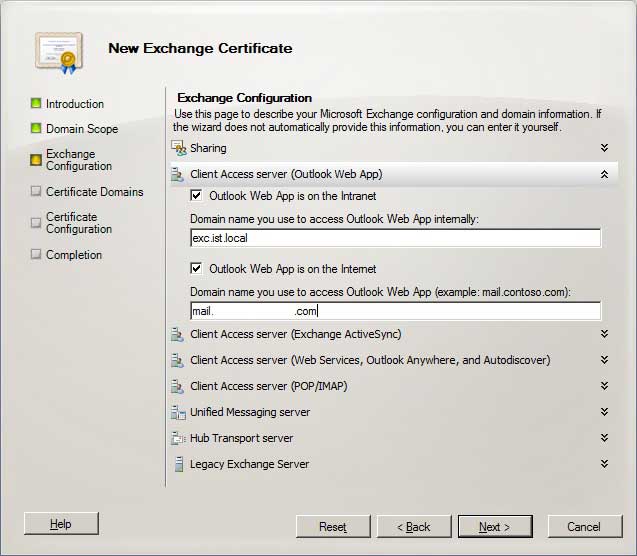Uncheck Outlook Web App is on the Intranet

(x=197, y=196)
